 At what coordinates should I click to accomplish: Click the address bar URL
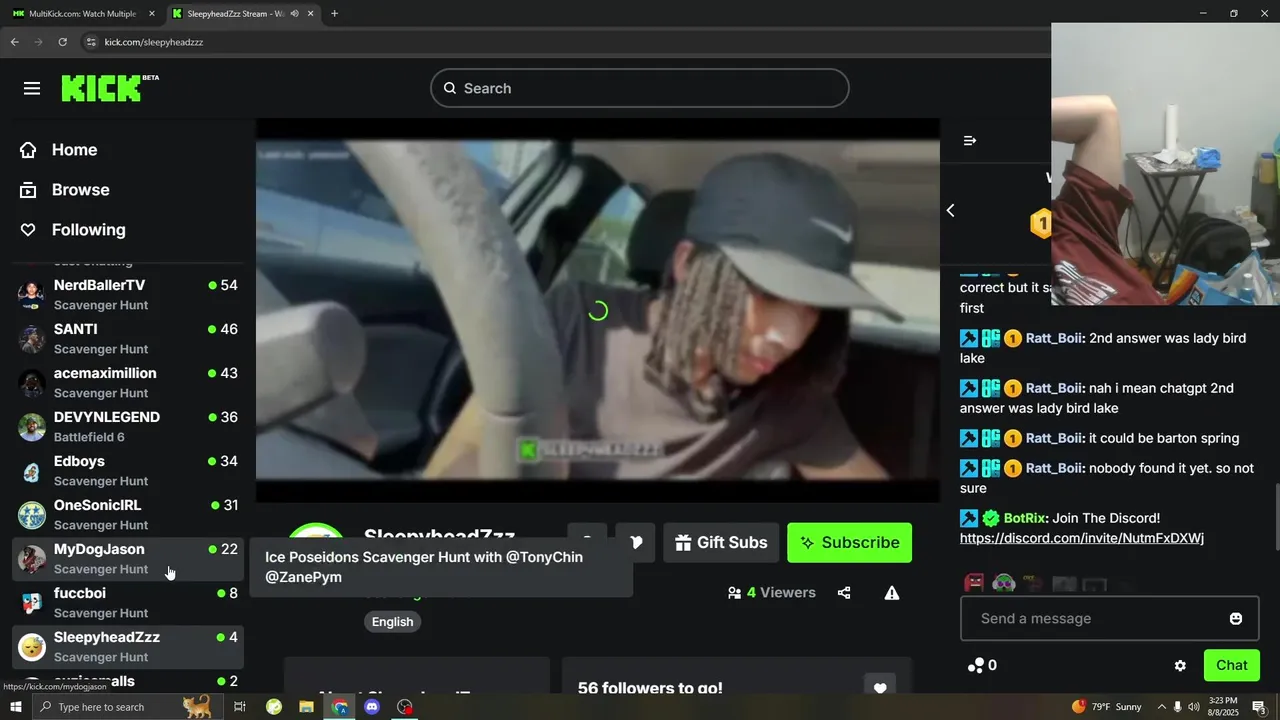click(154, 42)
